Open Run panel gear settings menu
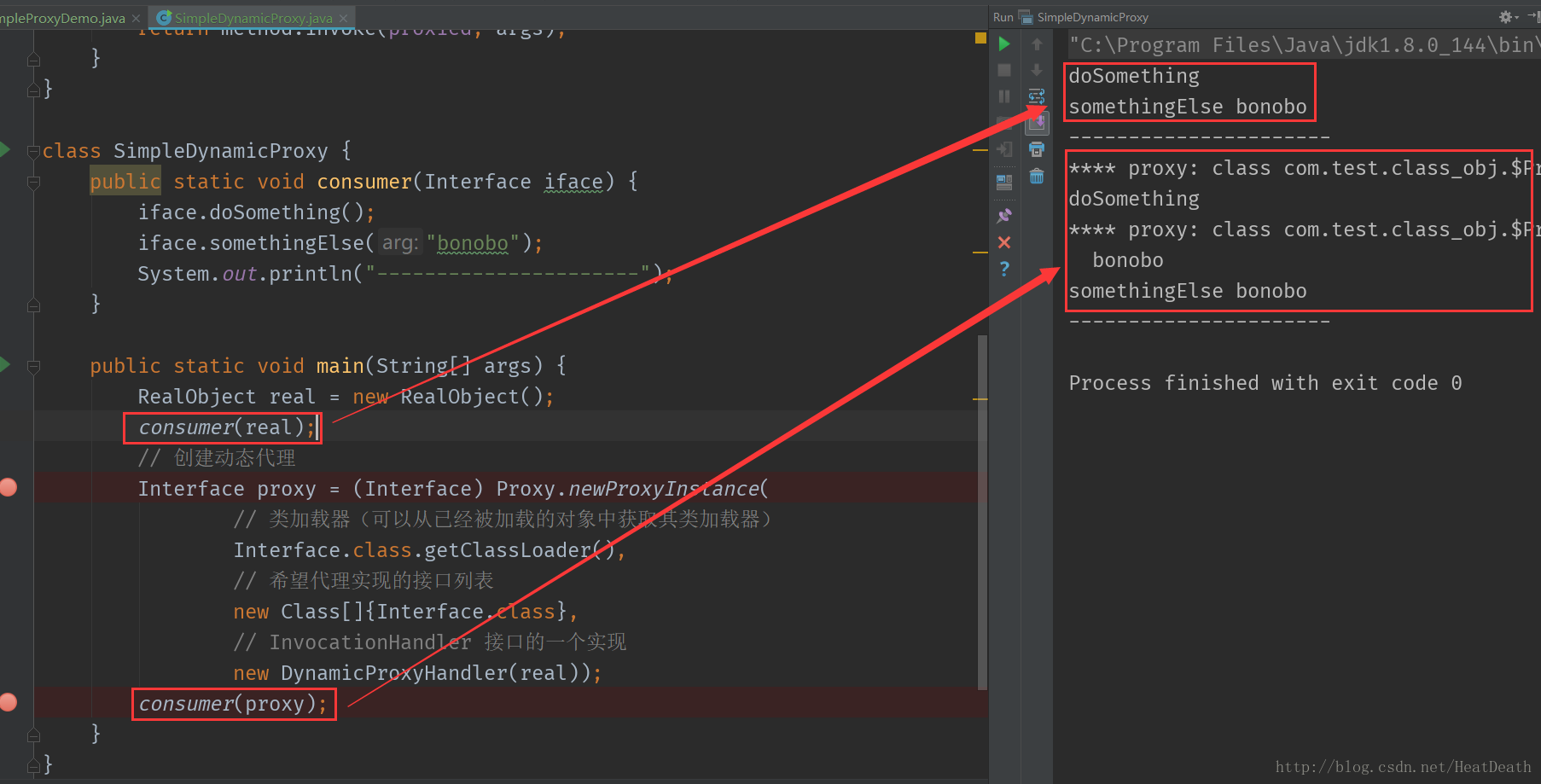Viewport: 1541px width, 784px height. (1508, 17)
